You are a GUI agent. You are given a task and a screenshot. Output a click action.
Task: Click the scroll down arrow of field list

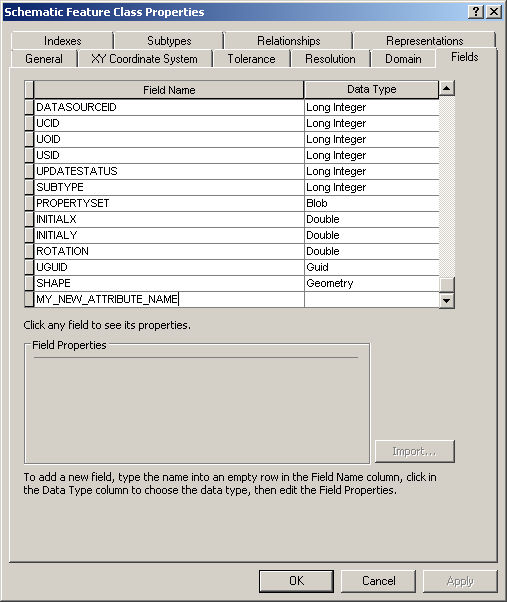(x=447, y=301)
